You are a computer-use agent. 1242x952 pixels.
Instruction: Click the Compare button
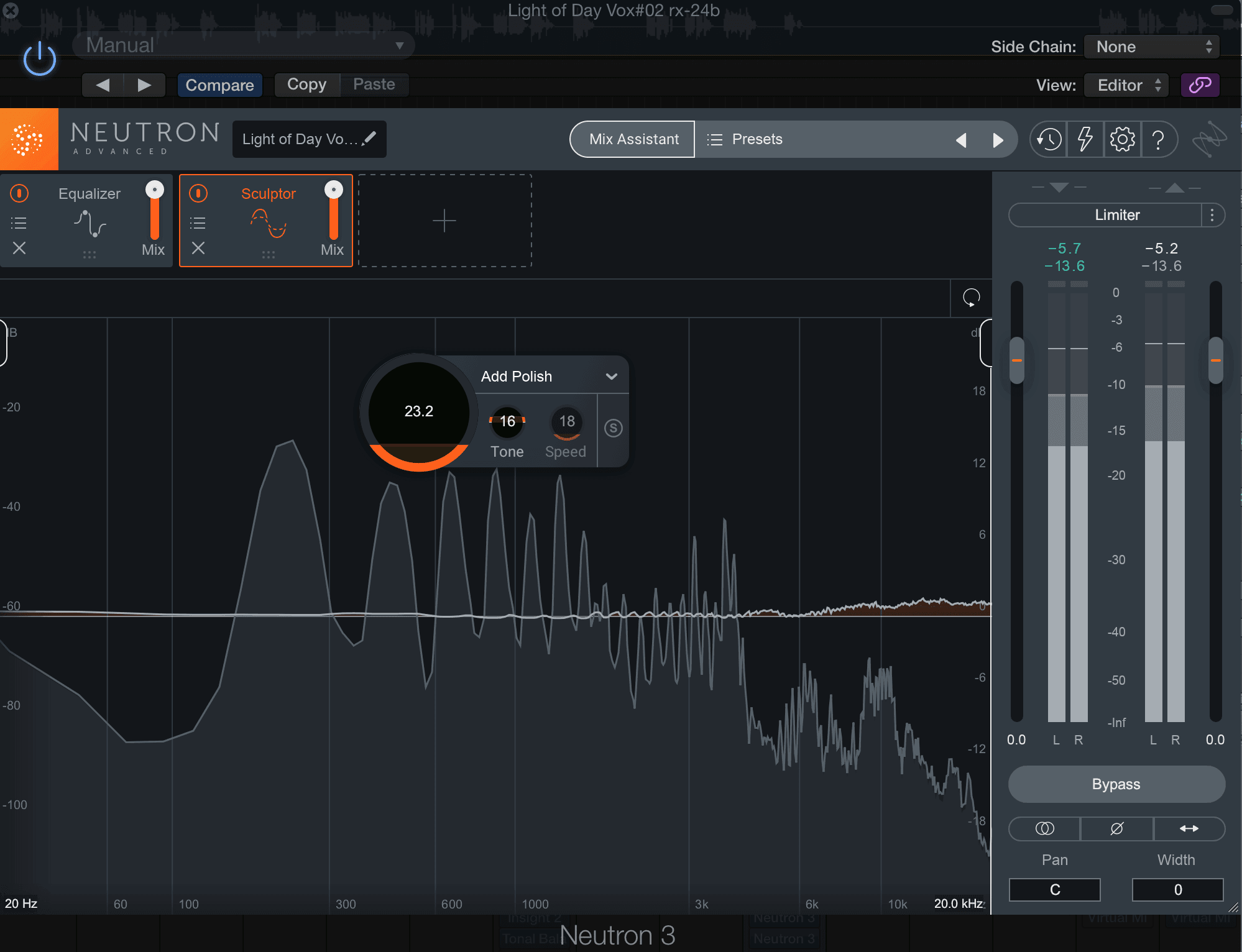click(x=219, y=85)
